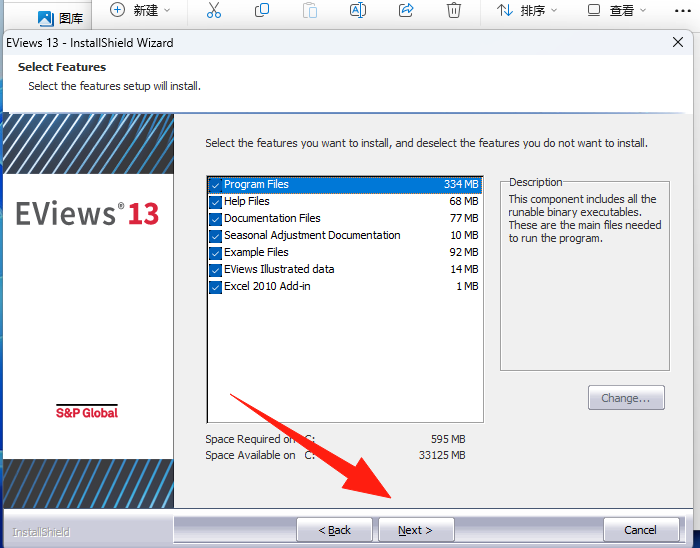Screen dimensions: 700x548
Task: Select the Seasonal Adjustment Documentation row
Action: point(311,236)
